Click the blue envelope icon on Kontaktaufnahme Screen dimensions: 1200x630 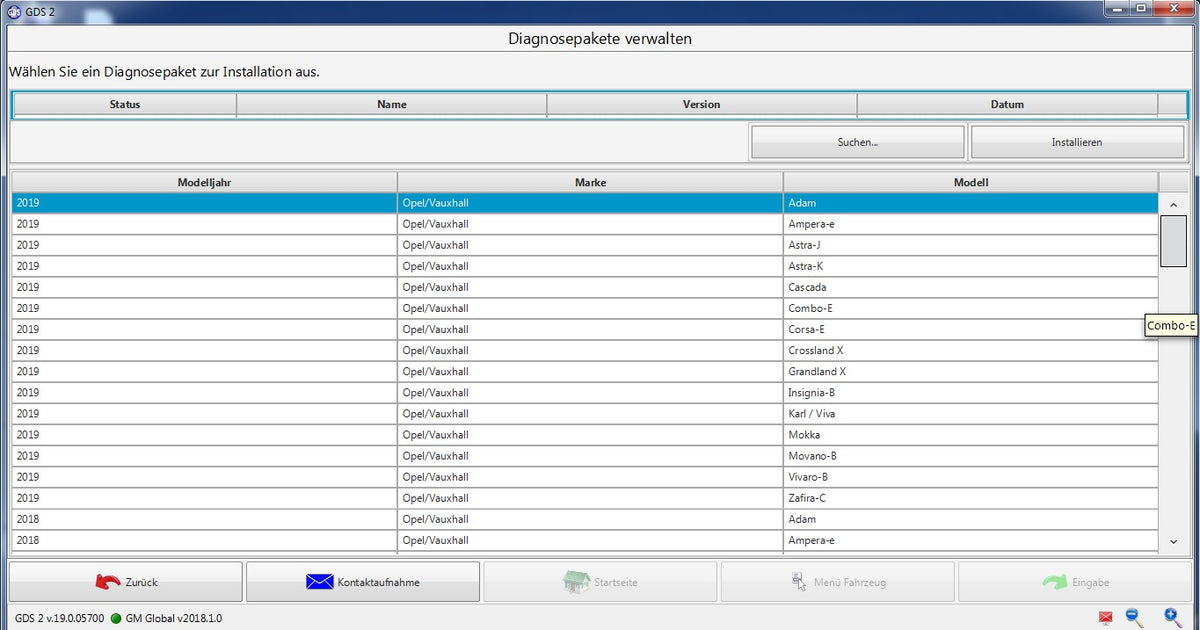pos(320,581)
